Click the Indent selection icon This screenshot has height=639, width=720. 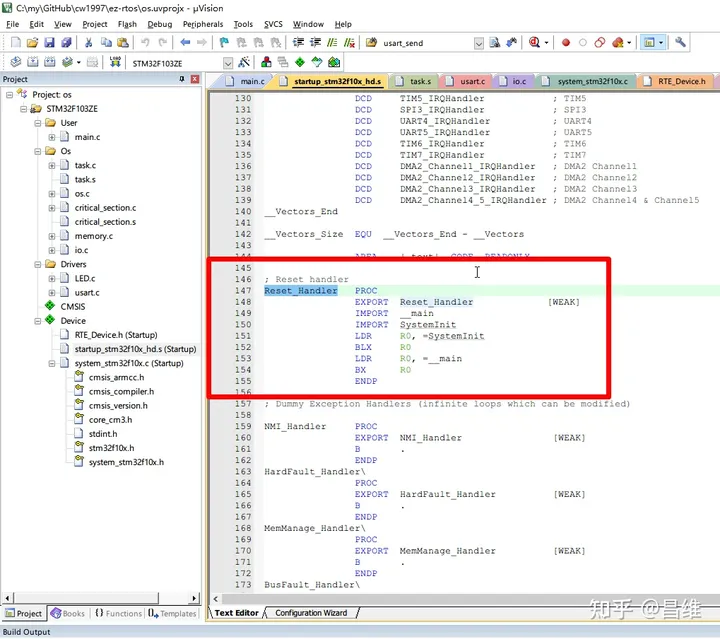click(x=298, y=43)
